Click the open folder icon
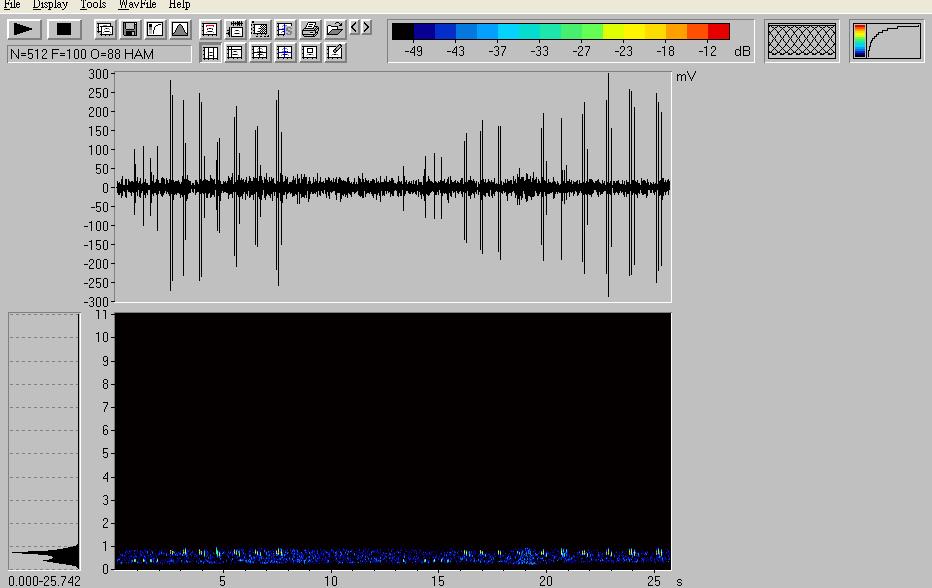The height and width of the screenshot is (588, 932). tap(335, 30)
